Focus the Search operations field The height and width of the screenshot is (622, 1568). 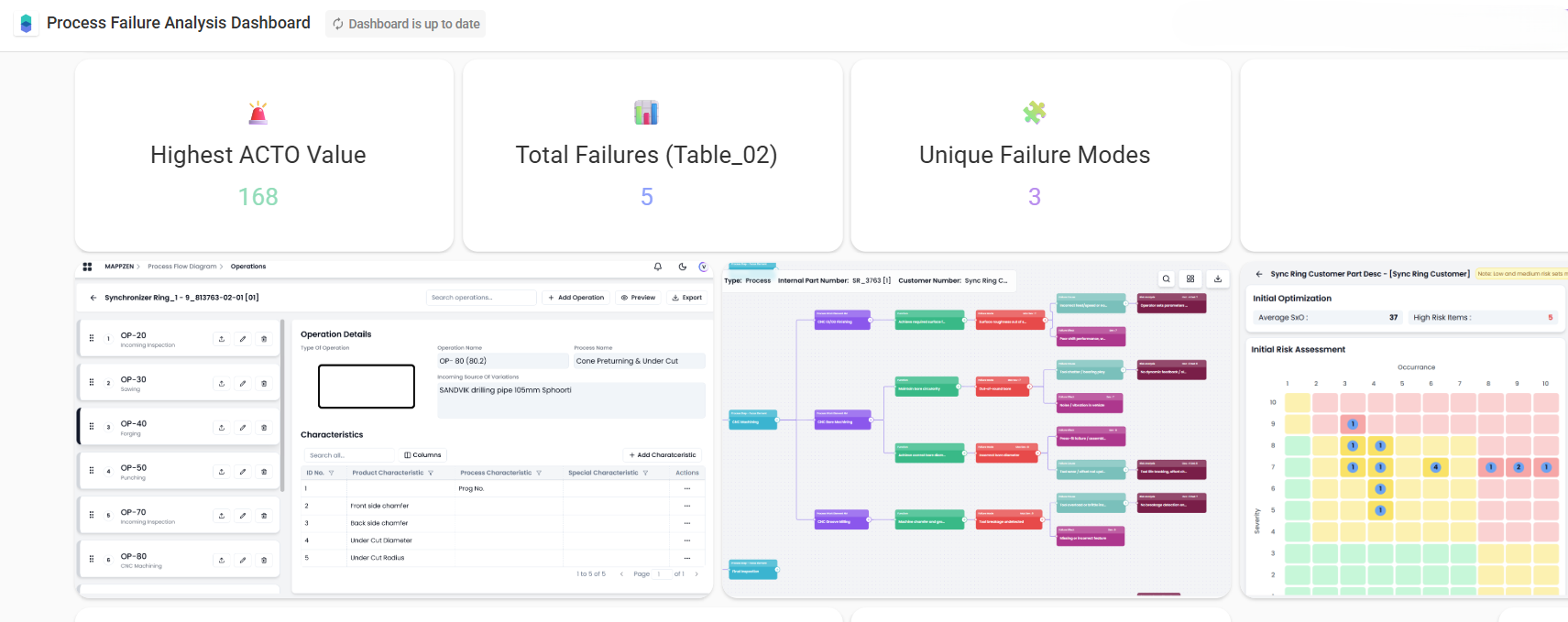(481, 298)
